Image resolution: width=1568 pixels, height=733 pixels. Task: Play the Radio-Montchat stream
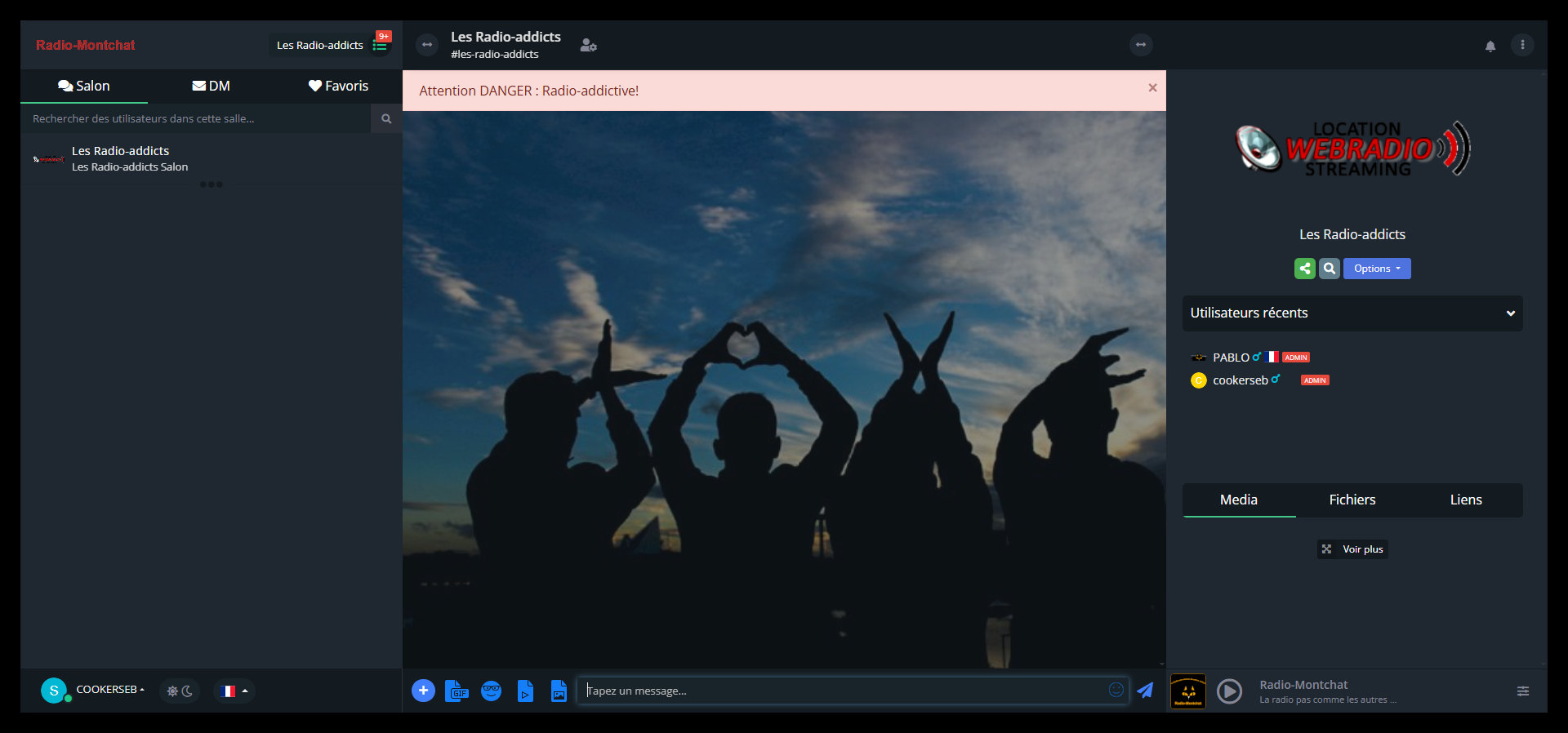(1229, 691)
